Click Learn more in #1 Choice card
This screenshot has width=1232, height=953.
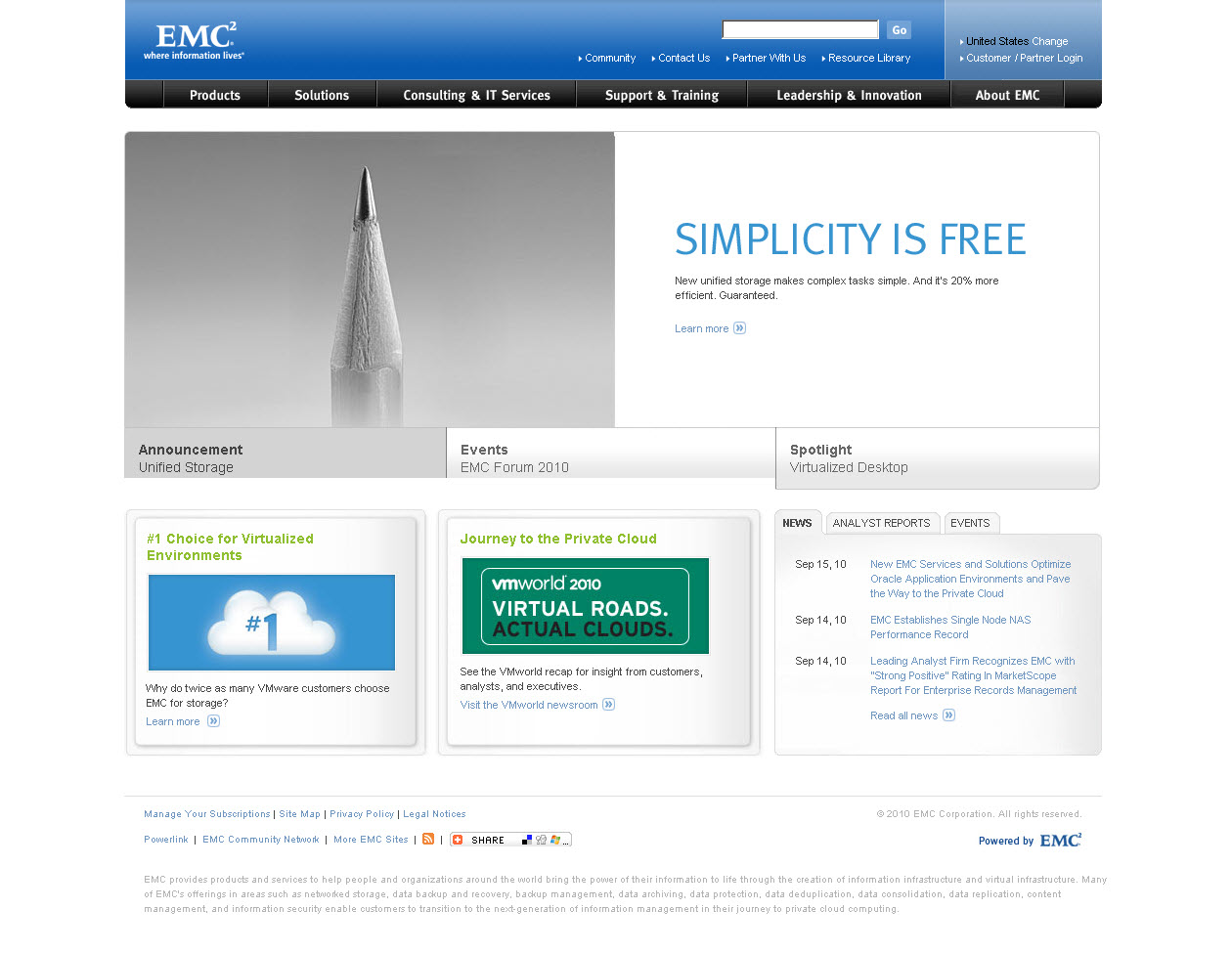(x=173, y=721)
